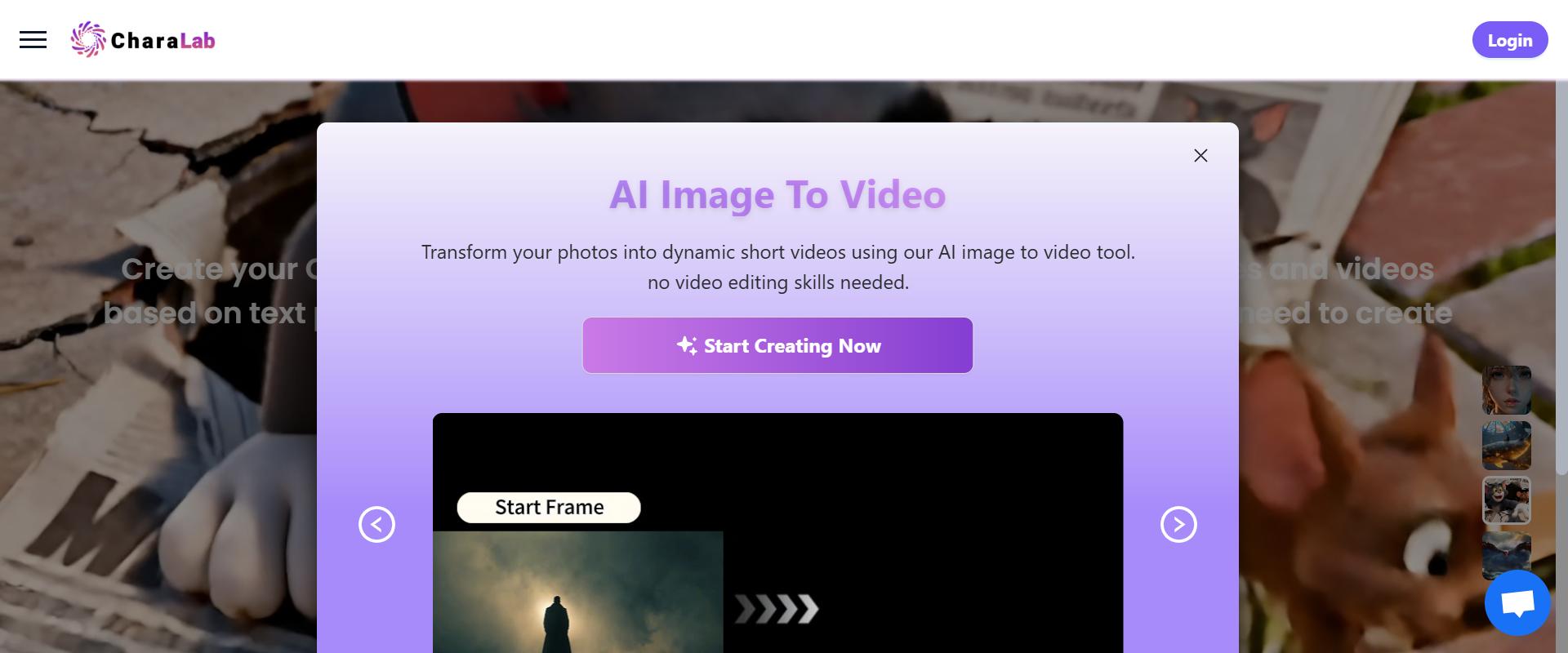Click the AI Image To Video heading
1568x653 pixels.
pyautogui.click(x=777, y=195)
